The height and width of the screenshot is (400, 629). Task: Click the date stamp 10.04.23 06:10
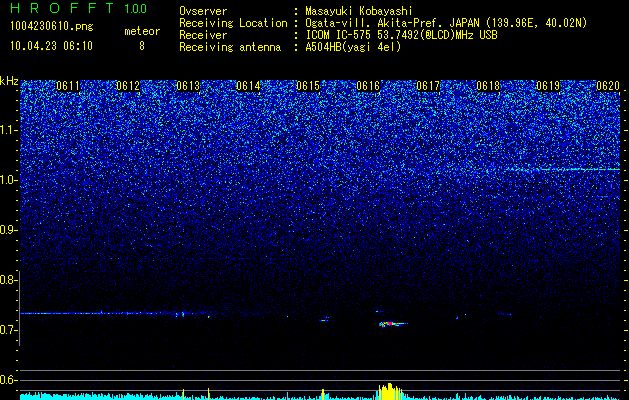(x=51, y=46)
